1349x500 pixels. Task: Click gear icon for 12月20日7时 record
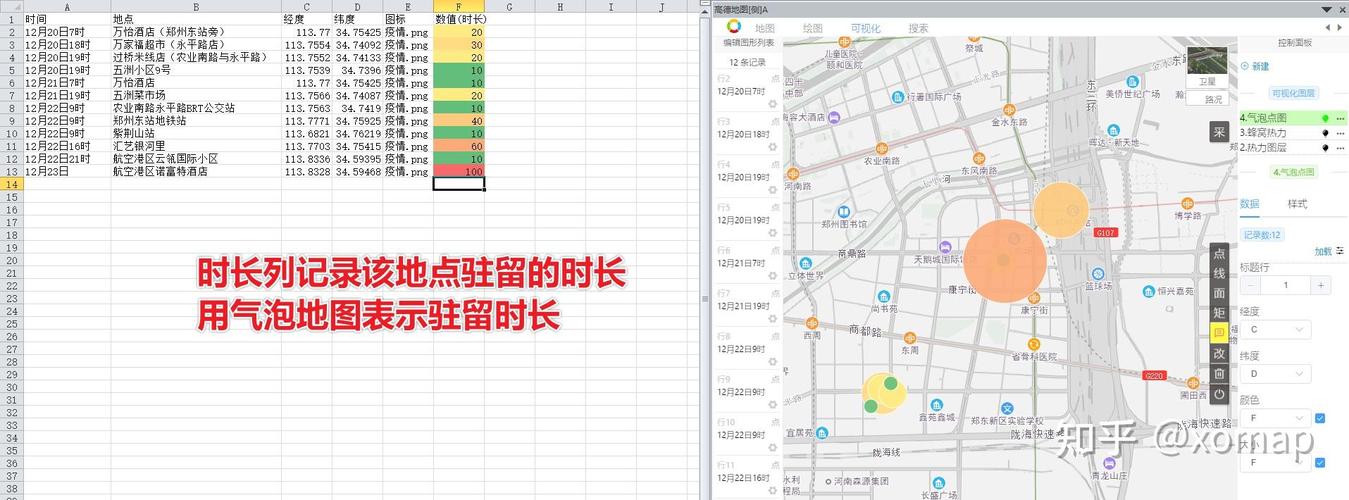click(773, 104)
